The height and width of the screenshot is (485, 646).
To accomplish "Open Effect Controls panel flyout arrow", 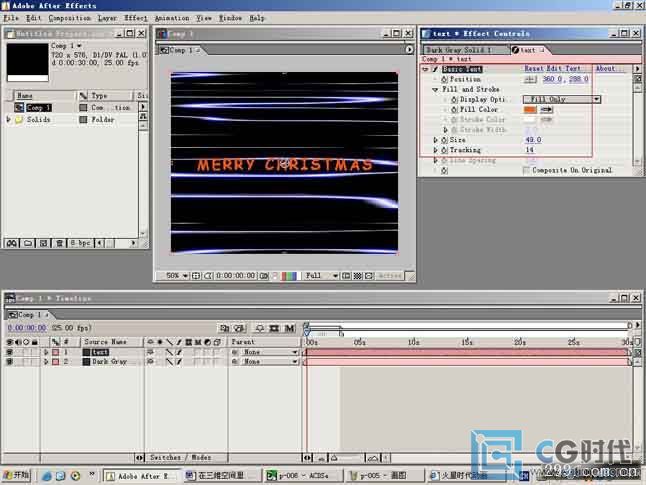I will (x=638, y=68).
